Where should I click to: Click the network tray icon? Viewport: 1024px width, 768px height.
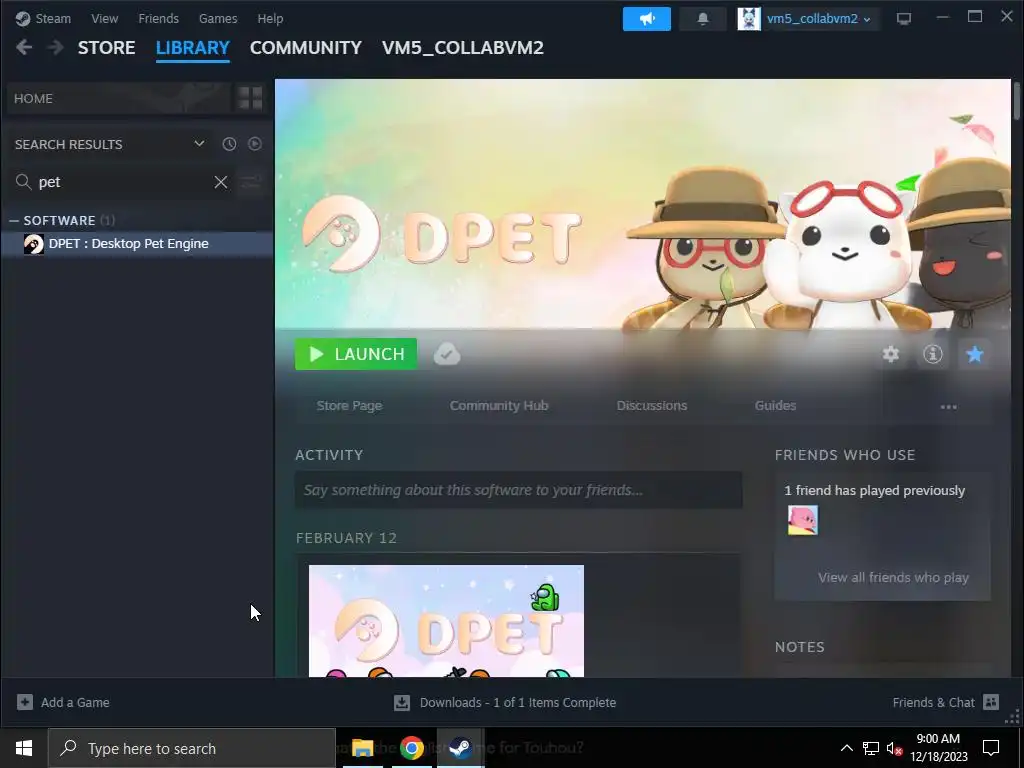coord(871,748)
